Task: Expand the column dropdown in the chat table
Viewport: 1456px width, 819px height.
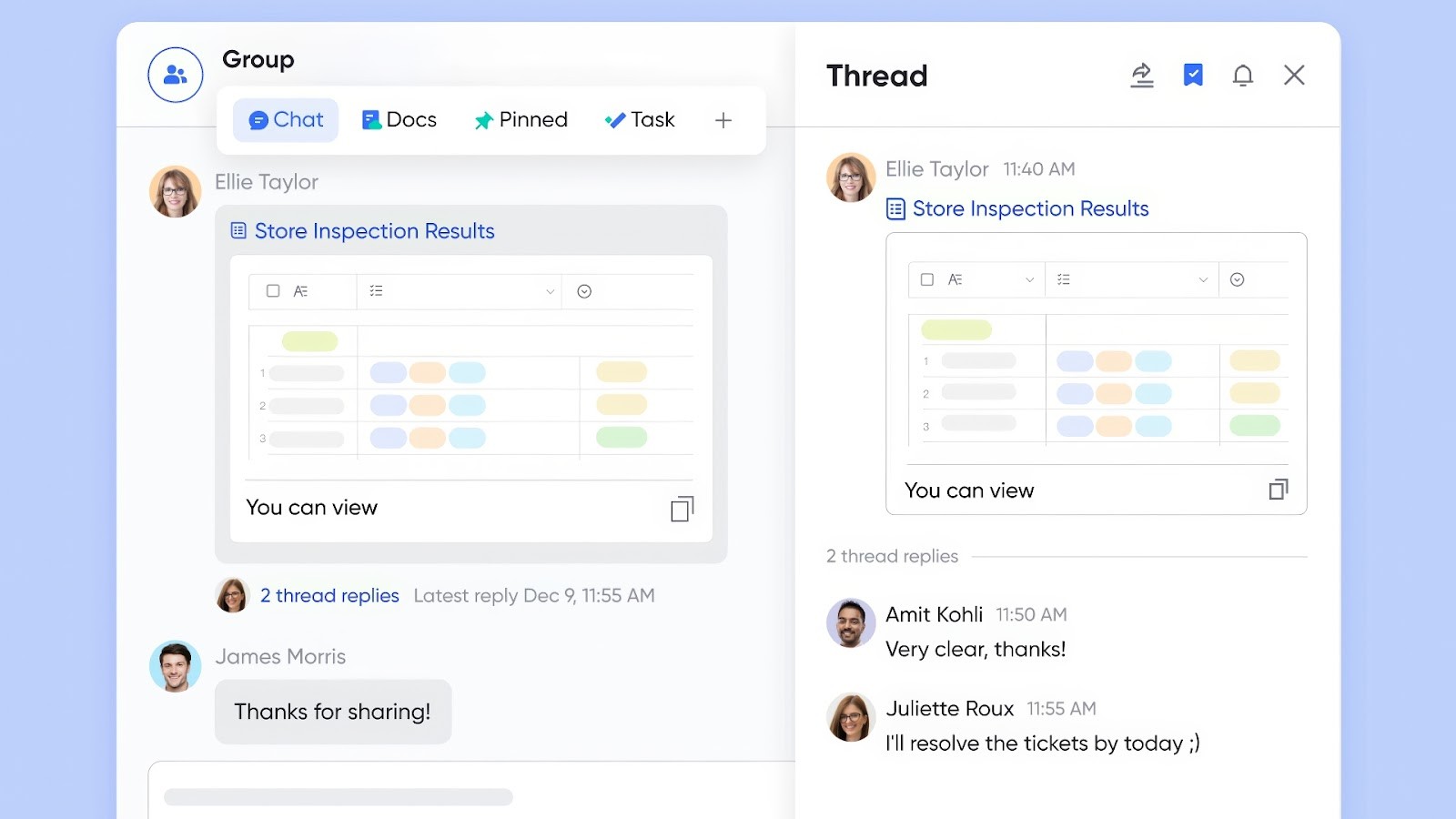Action: click(x=550, y=291)
